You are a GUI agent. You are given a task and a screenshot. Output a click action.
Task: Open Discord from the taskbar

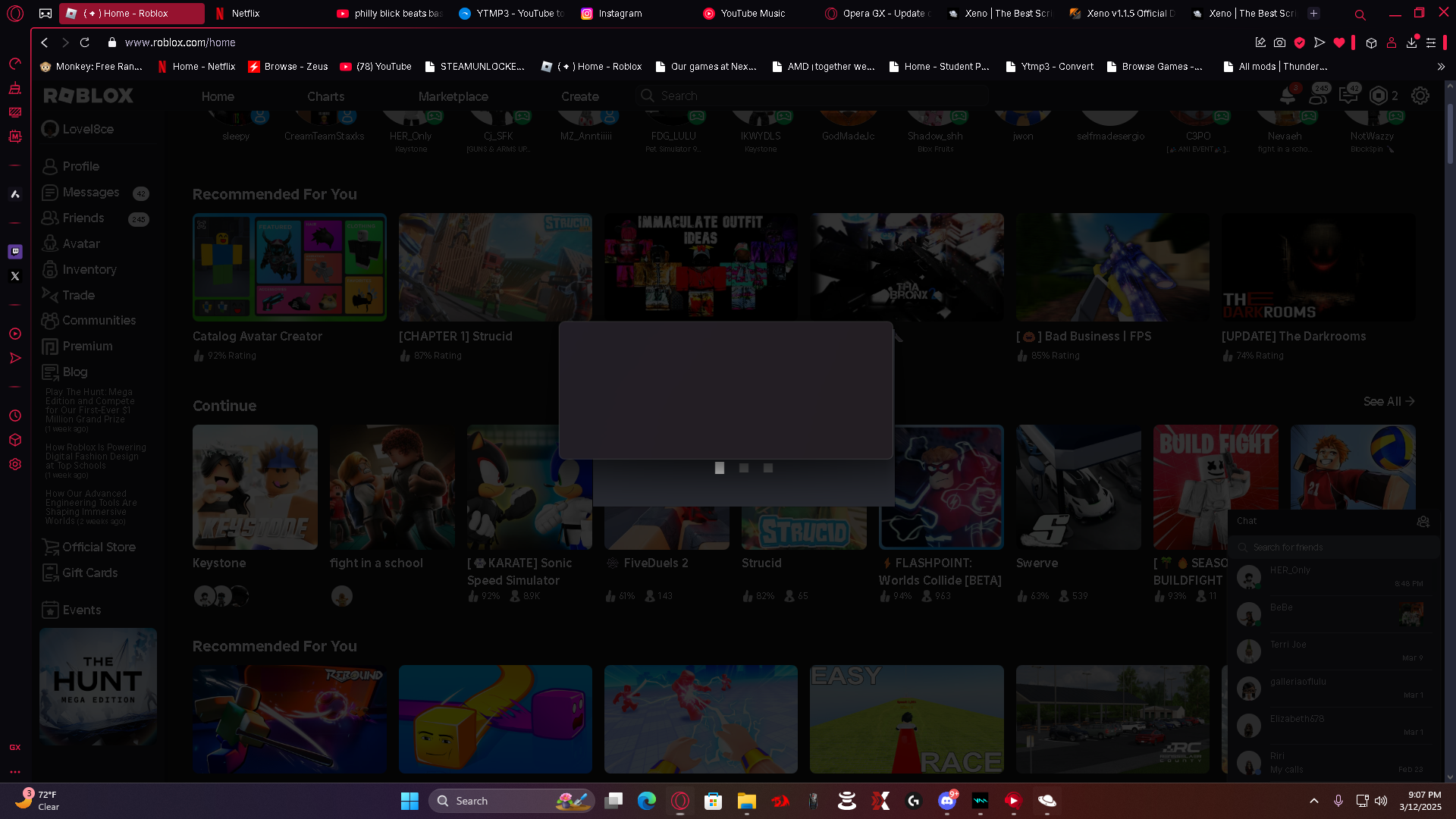pyautogui.click(x=947, y=801)
